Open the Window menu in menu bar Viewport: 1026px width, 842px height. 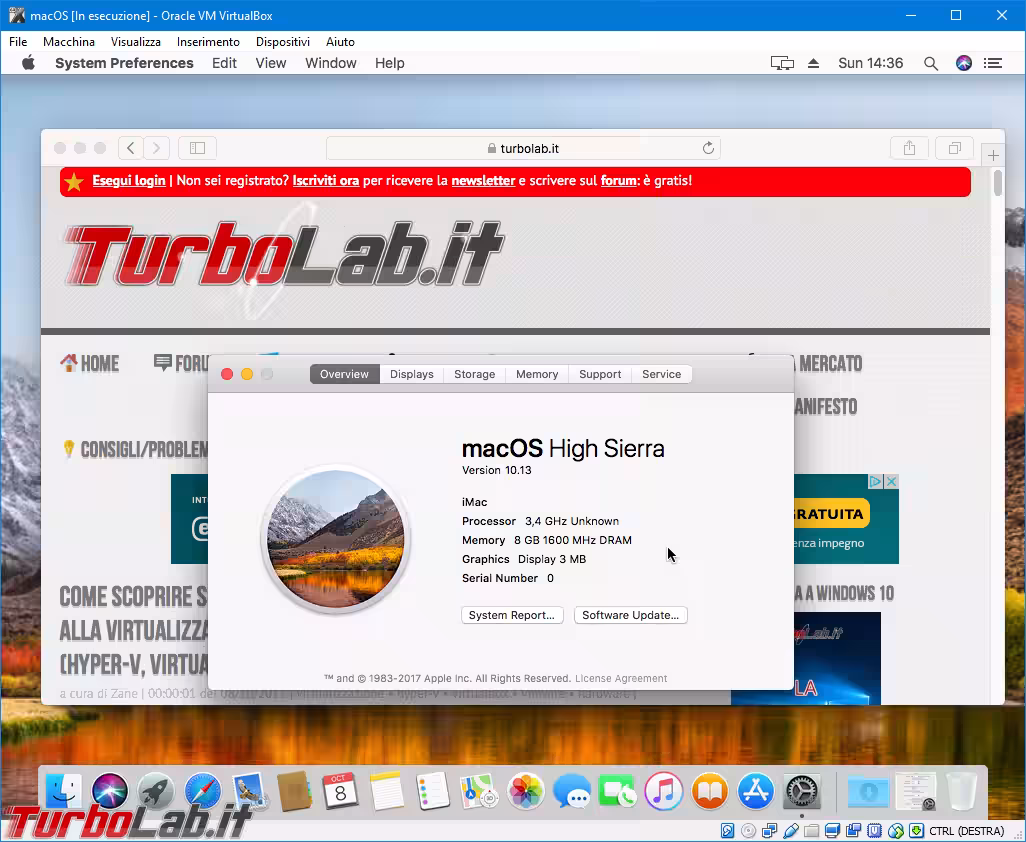click(x=330, y=63)
